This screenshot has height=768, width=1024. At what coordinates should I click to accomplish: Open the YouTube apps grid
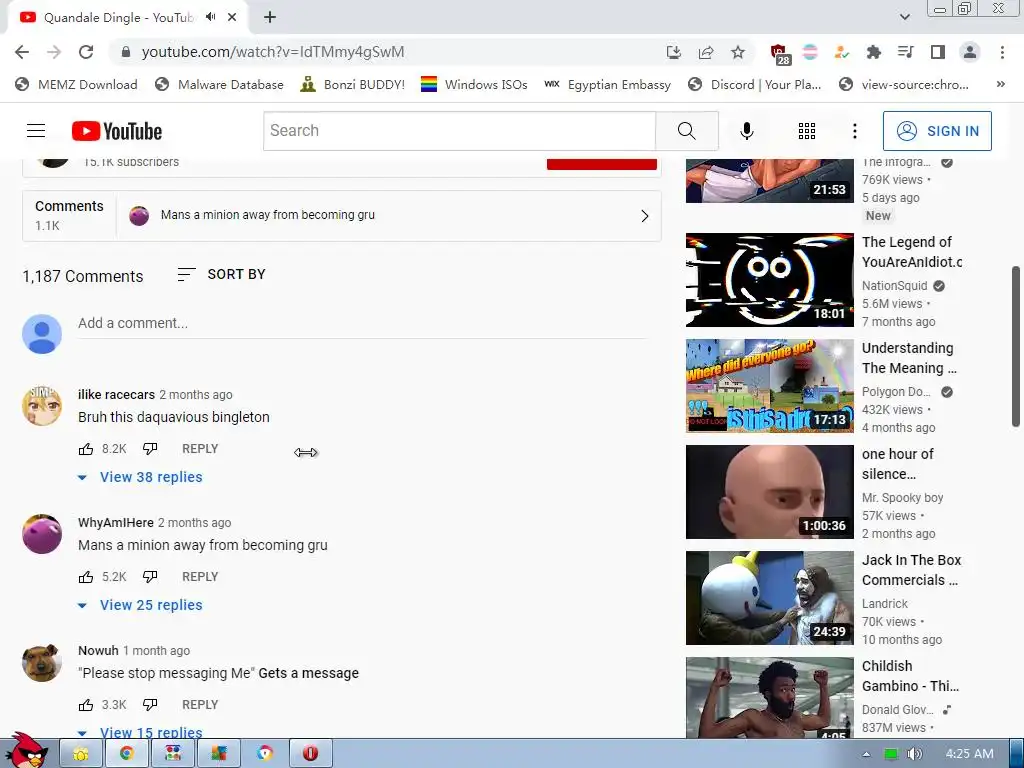[807, 131]
